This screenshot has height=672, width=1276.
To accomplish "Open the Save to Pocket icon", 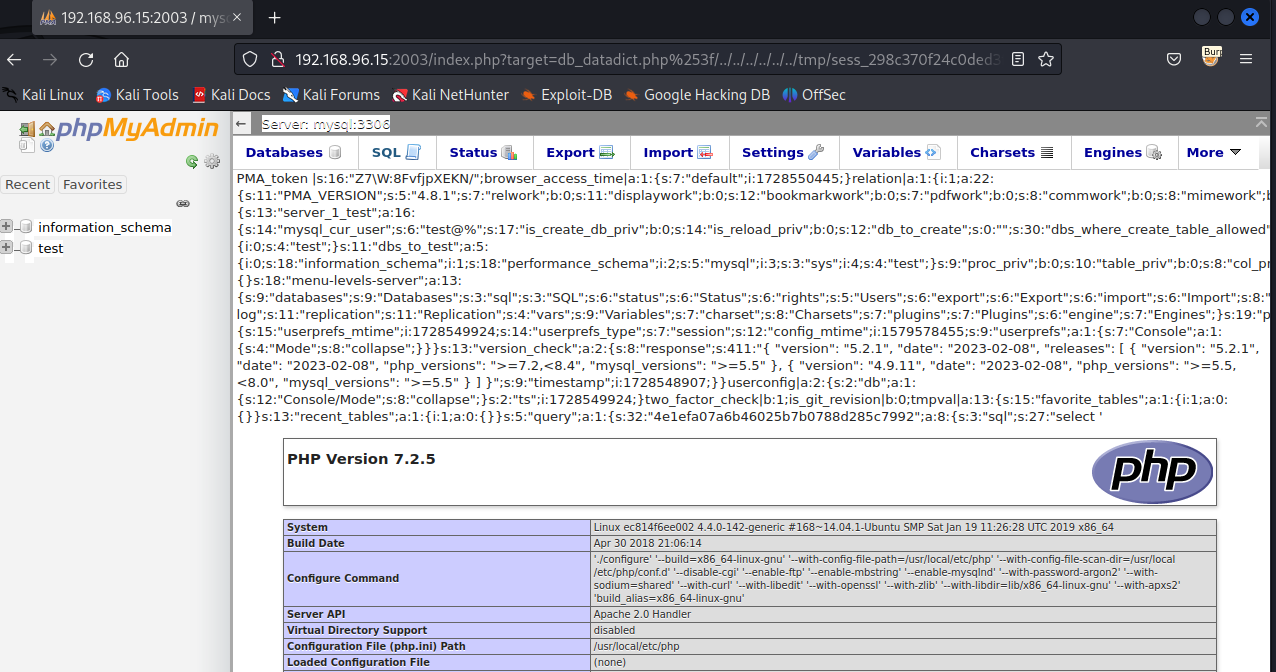I will point(1175,59).
